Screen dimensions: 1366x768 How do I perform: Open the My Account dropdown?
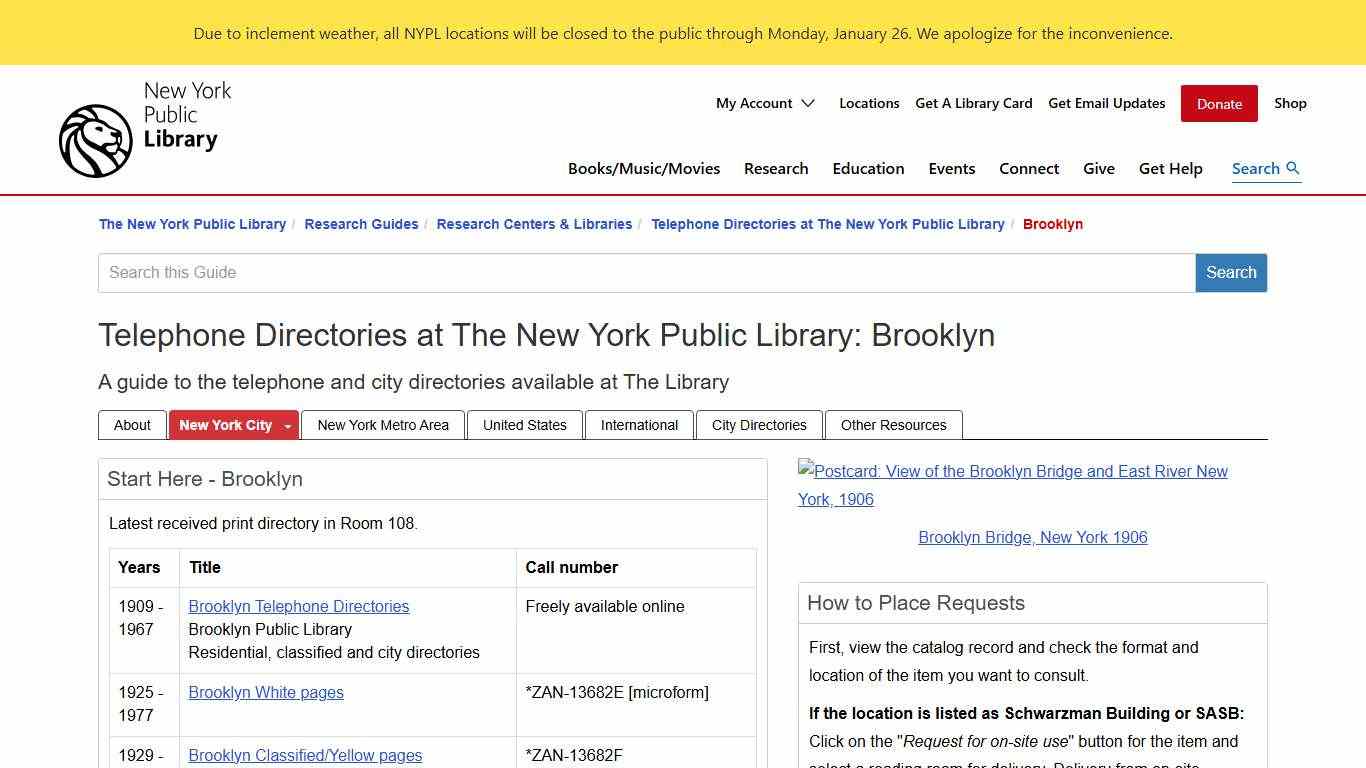pyautogui.click(x=765, y=103)
